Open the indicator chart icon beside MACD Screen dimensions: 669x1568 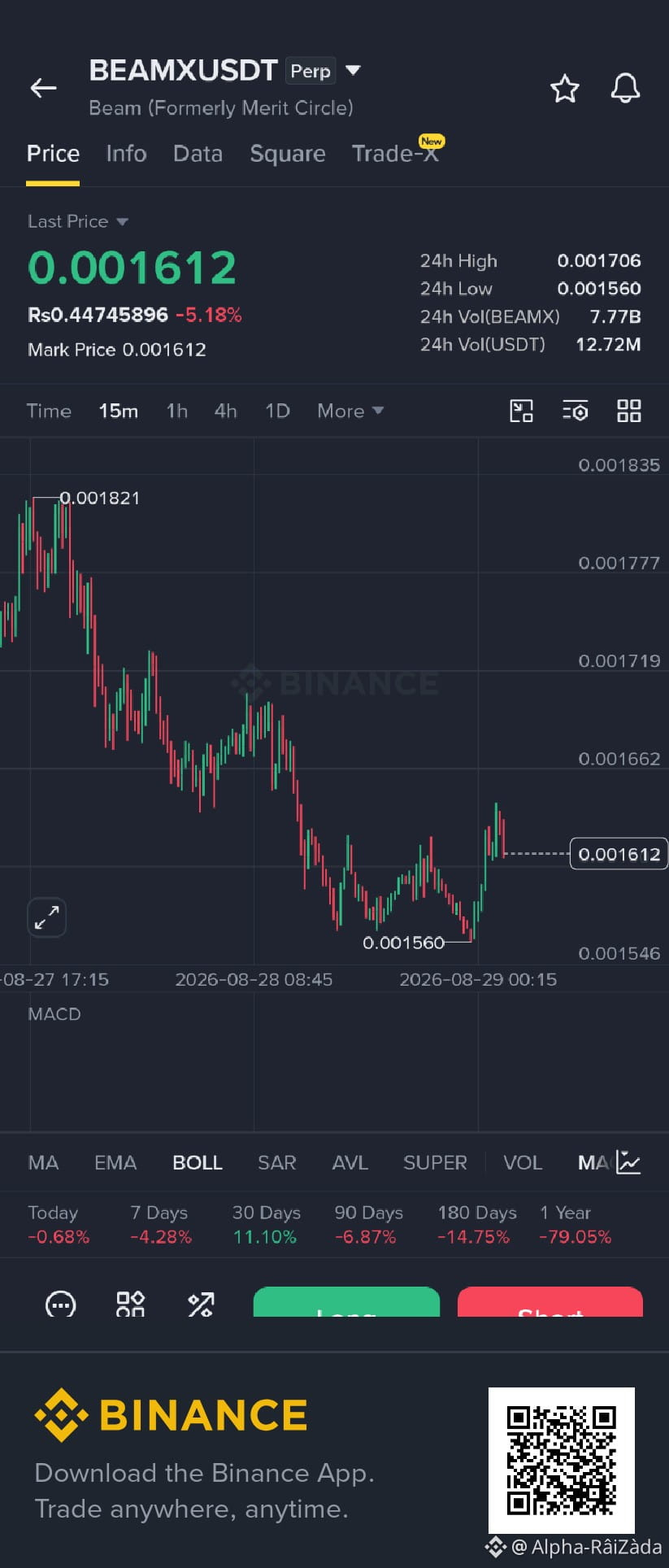[629, 1162]
